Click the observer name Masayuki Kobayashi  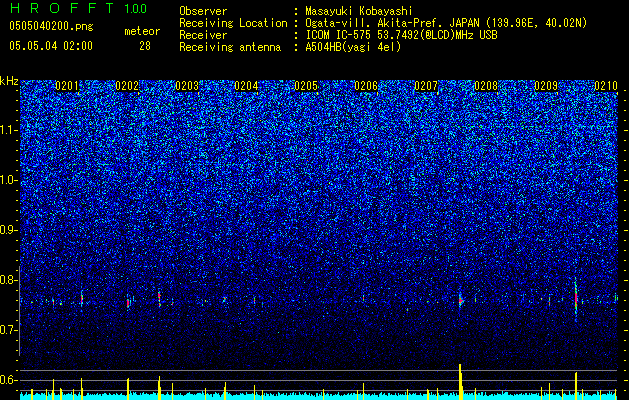tap(359, 11)
